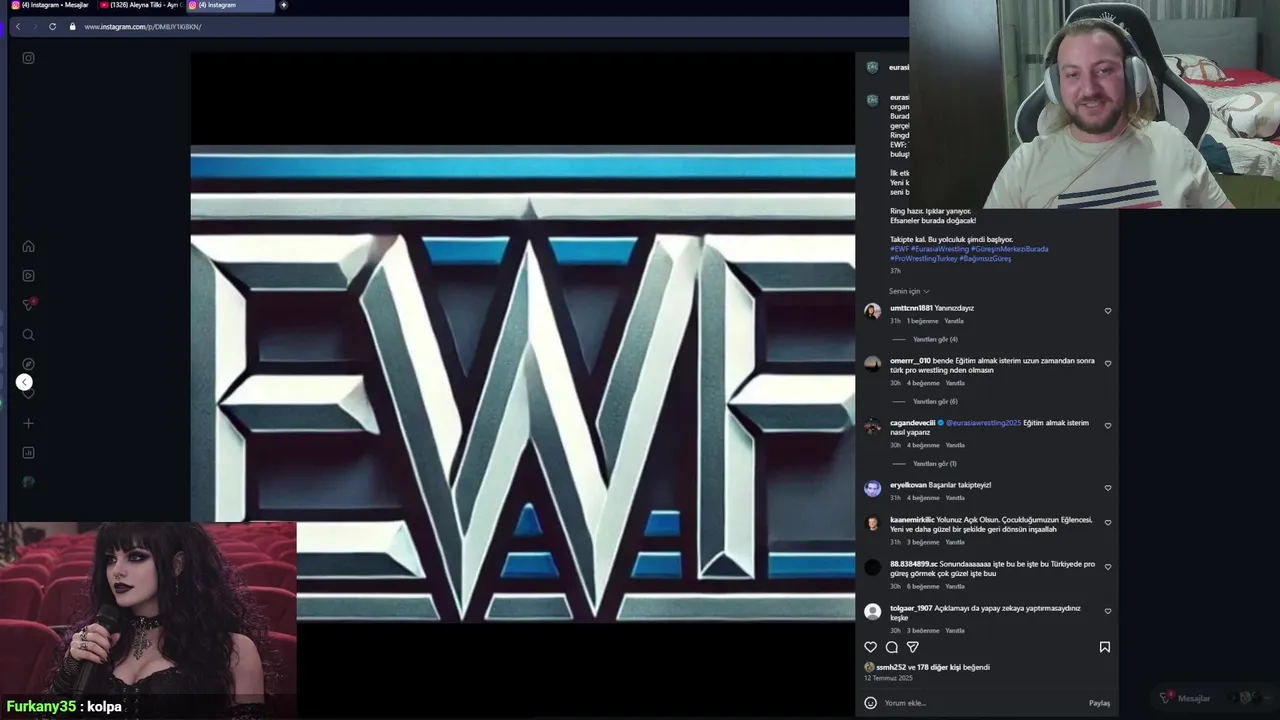This screenshot has height=720, width=1280.
Task: Open the Create plus icon in sidebar
Action: tap(28, 423)
